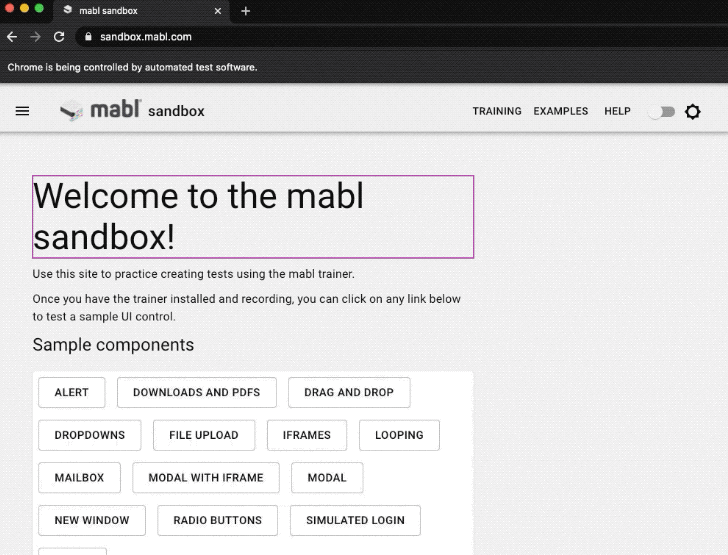This screenshot has width=728, height=555.
Task: Open the hamburger navigation menu
Action: tap(22, 111)
